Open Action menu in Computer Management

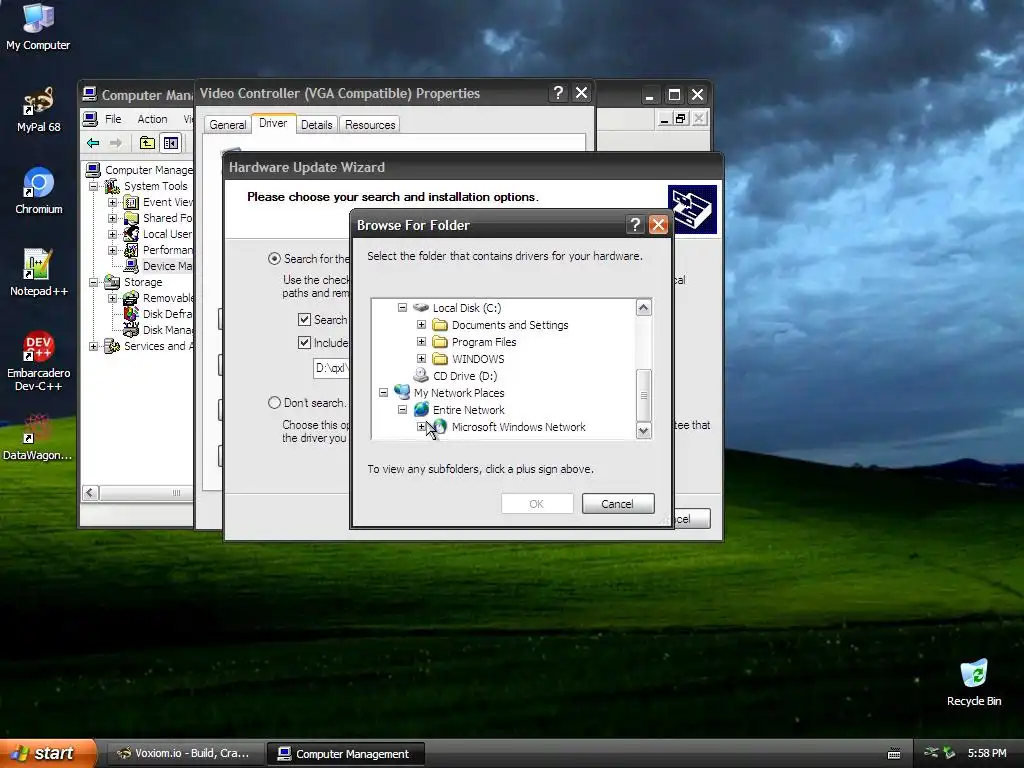152,119
